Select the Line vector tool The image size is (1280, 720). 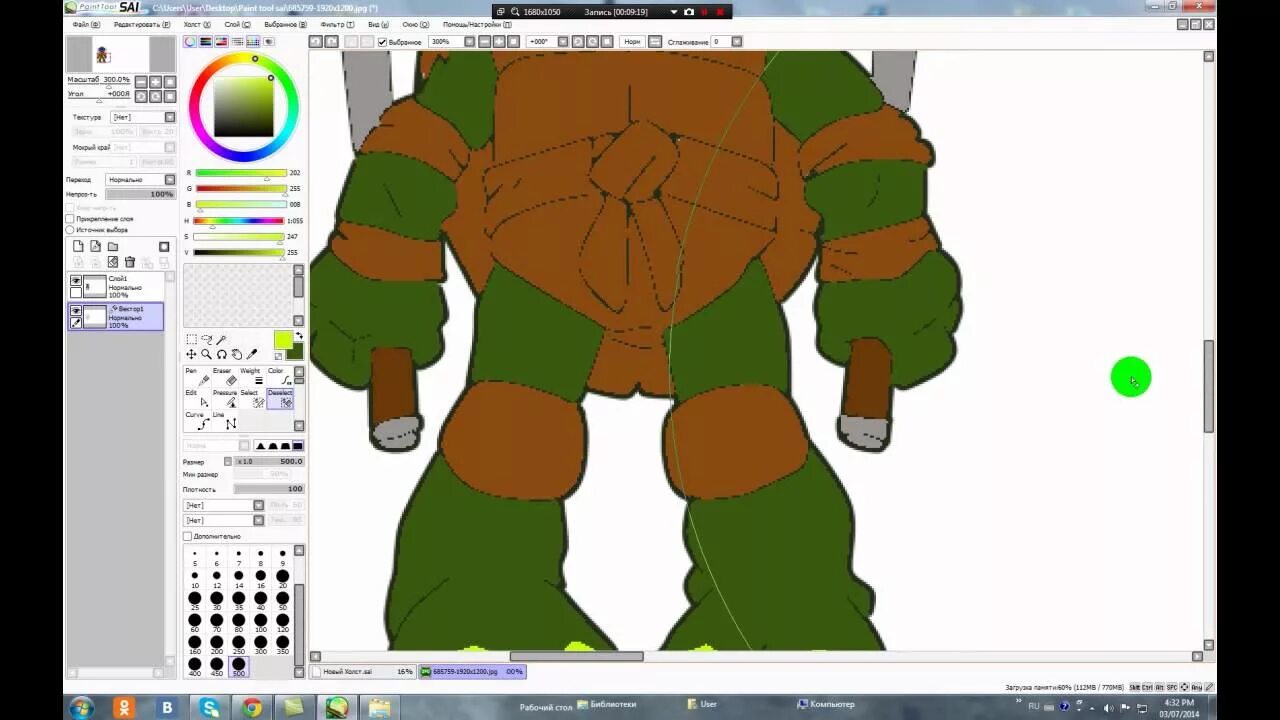tap(225, 421)
